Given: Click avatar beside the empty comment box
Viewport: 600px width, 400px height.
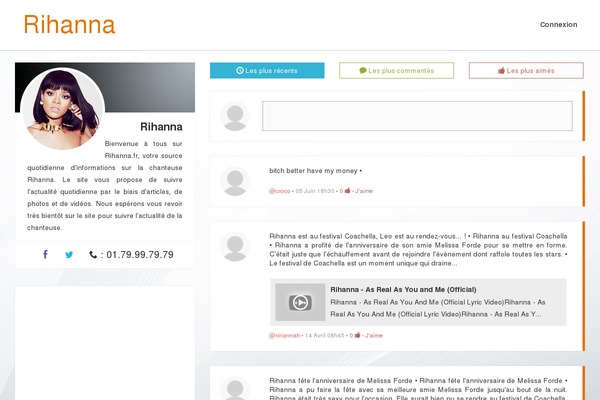Looking at the screenshot, I should point(235,116).
